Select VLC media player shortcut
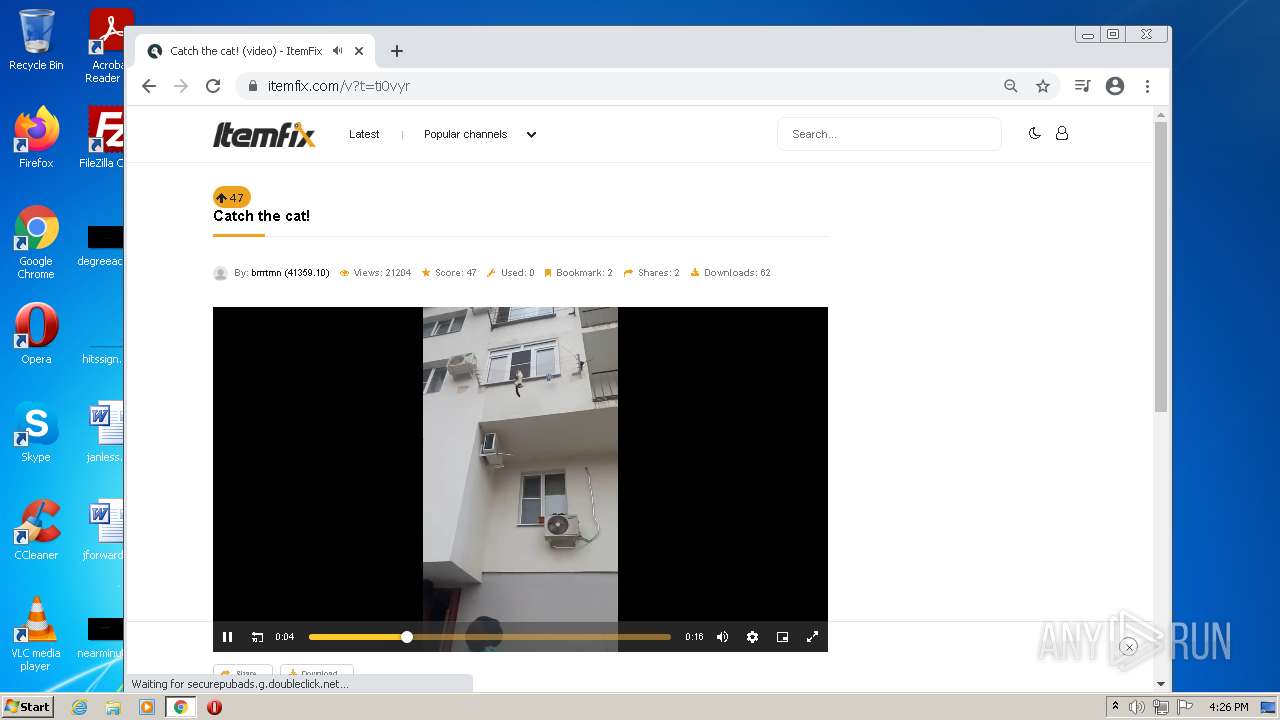The height and width of the screenshot is (720, 1280). [x=36, y=635]
